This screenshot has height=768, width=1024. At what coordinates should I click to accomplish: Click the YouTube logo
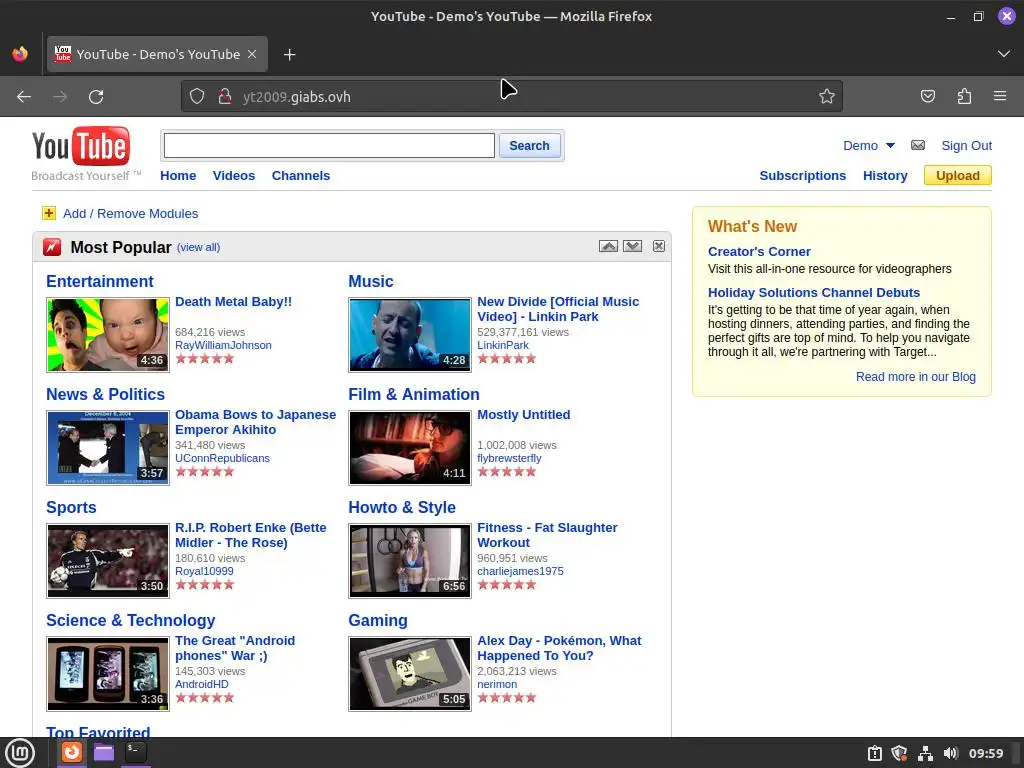pyautogui.click(x=80, y=147)
